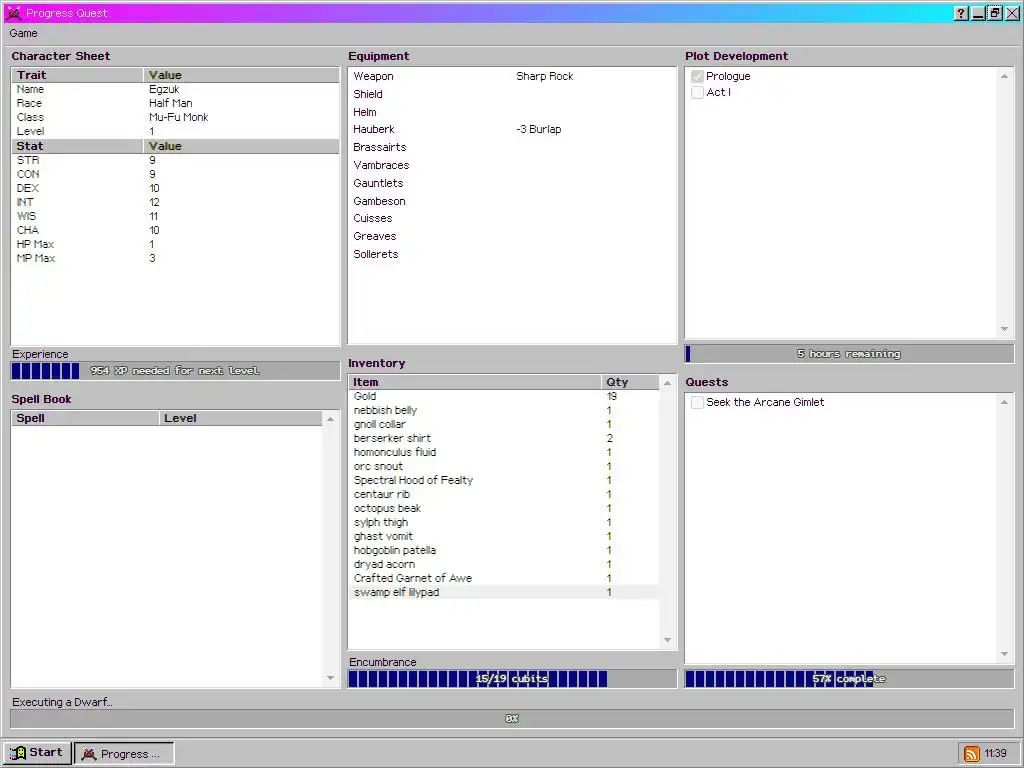Select Spectral Hood of Fealty item

(504, 480)
